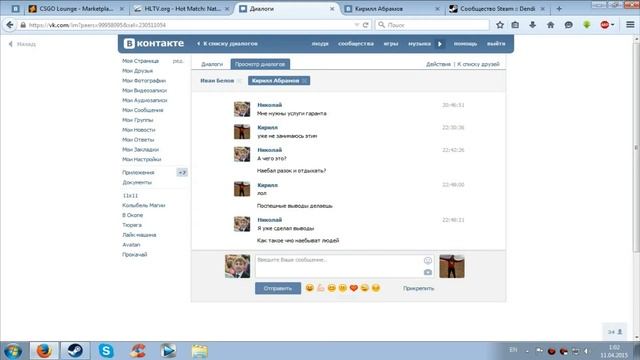Viewport: 640px width, 360px height.
Task: Open помощь in the VK header
Action: tap(465, 44)
